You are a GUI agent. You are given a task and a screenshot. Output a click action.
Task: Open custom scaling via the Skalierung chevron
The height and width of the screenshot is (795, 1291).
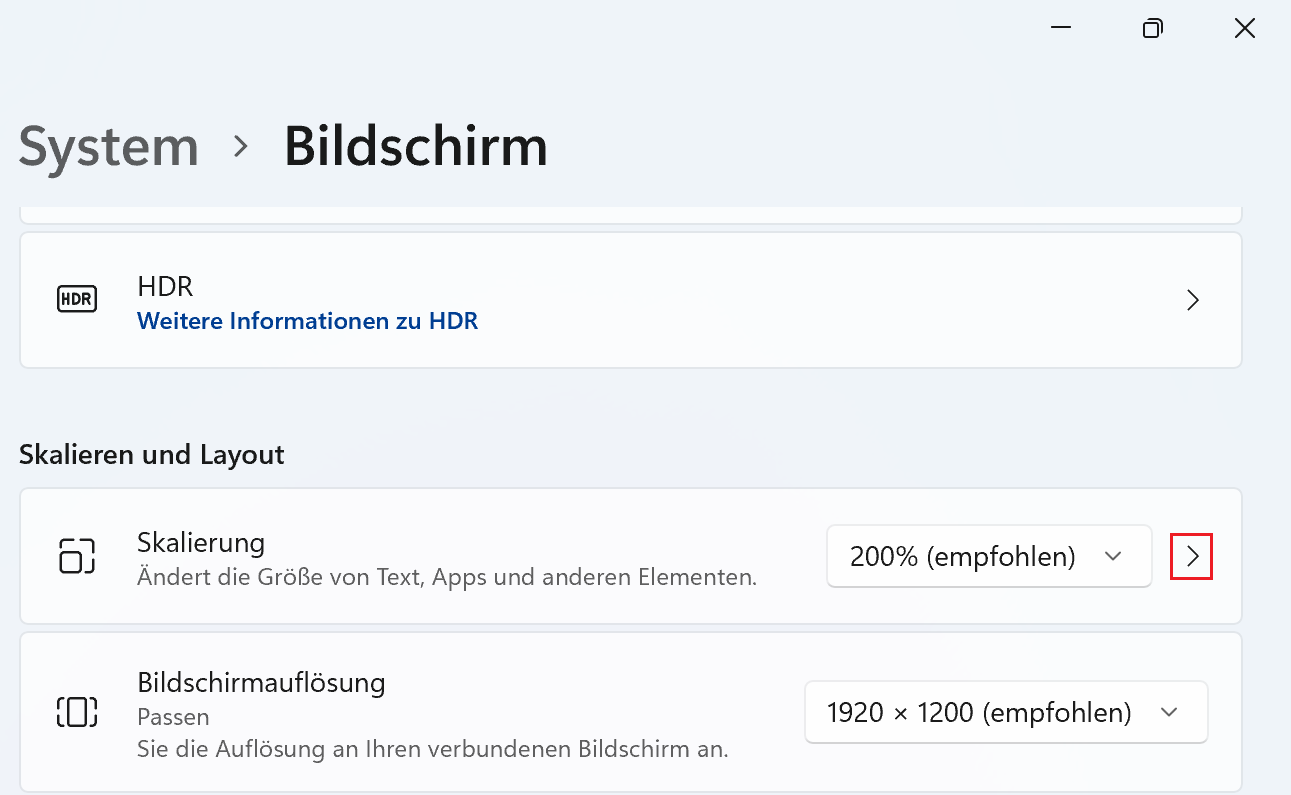coord(1191,557)
